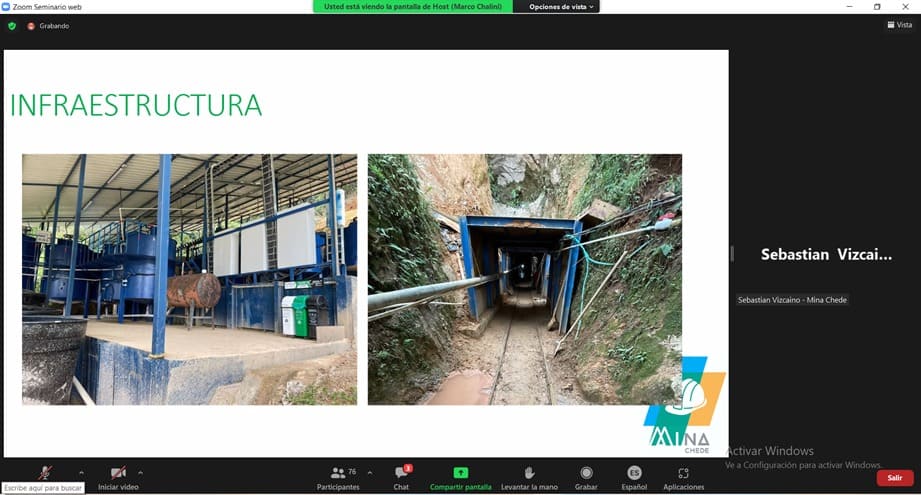Click Compartir pantalla to share screen
Viewport: 921px width, 495px height.
460,478
